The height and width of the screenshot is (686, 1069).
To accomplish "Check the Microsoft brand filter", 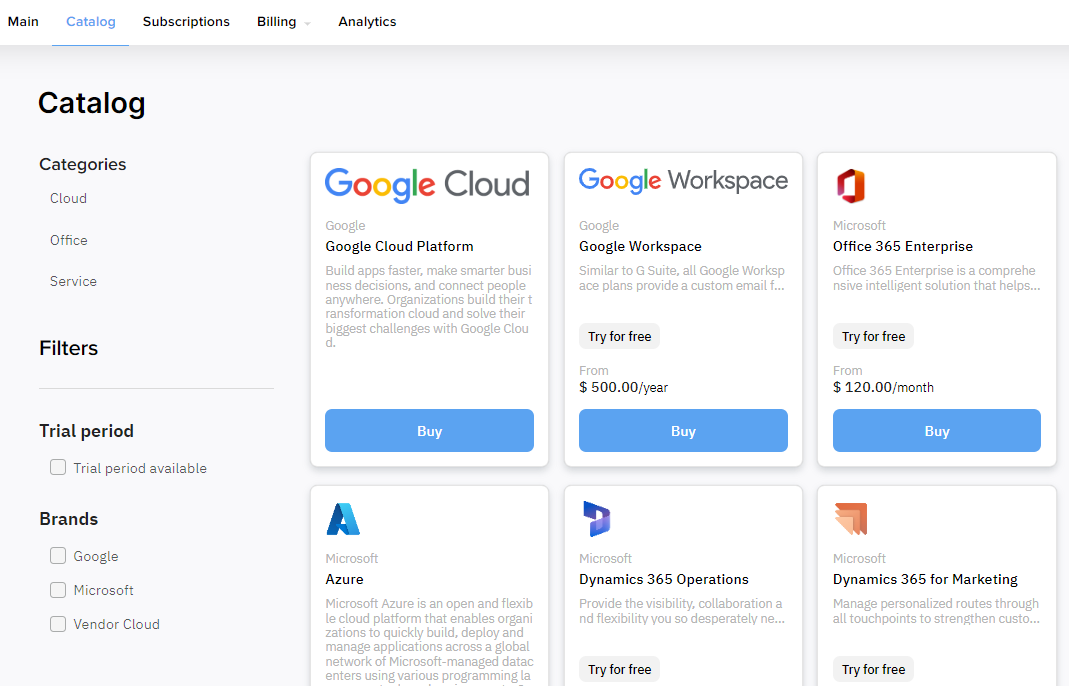I will [x=58, y=590].
